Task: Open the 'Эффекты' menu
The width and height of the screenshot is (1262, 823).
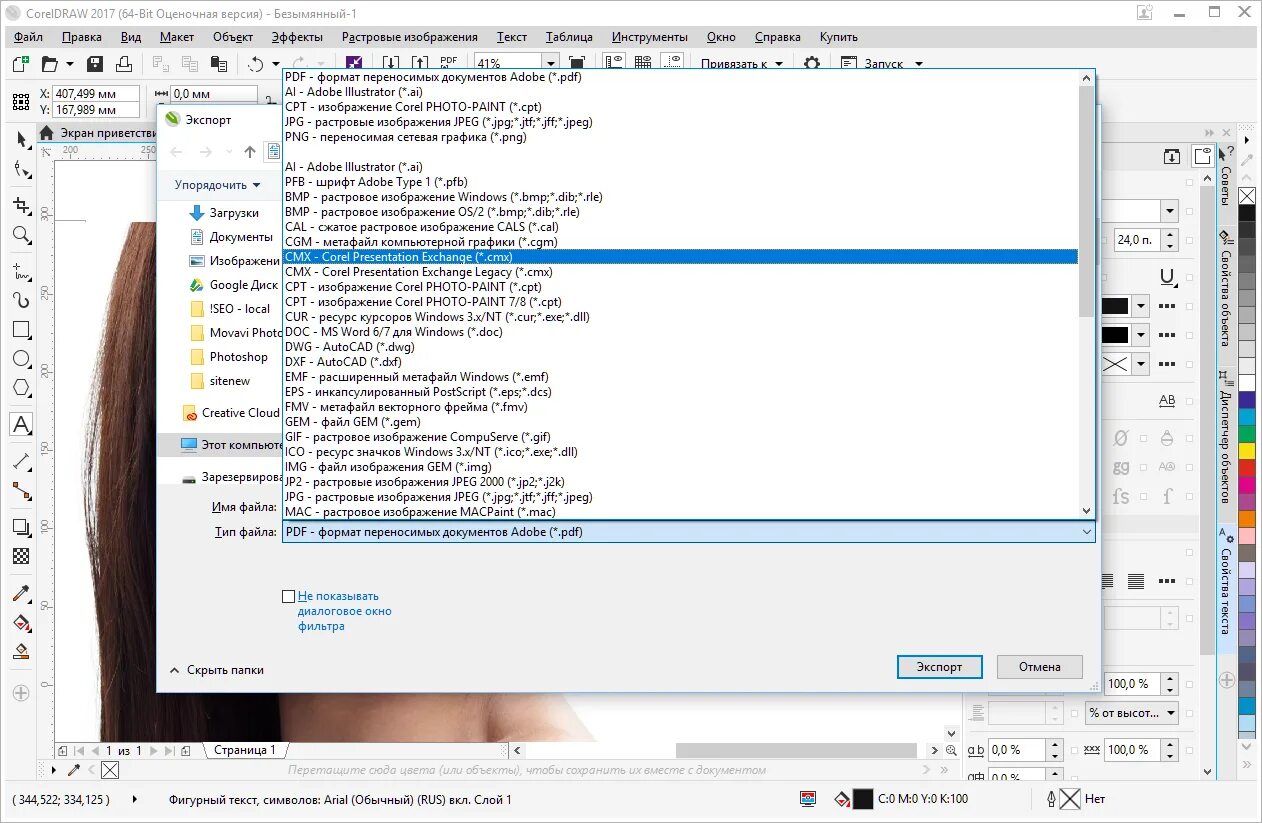Action: 297,37
